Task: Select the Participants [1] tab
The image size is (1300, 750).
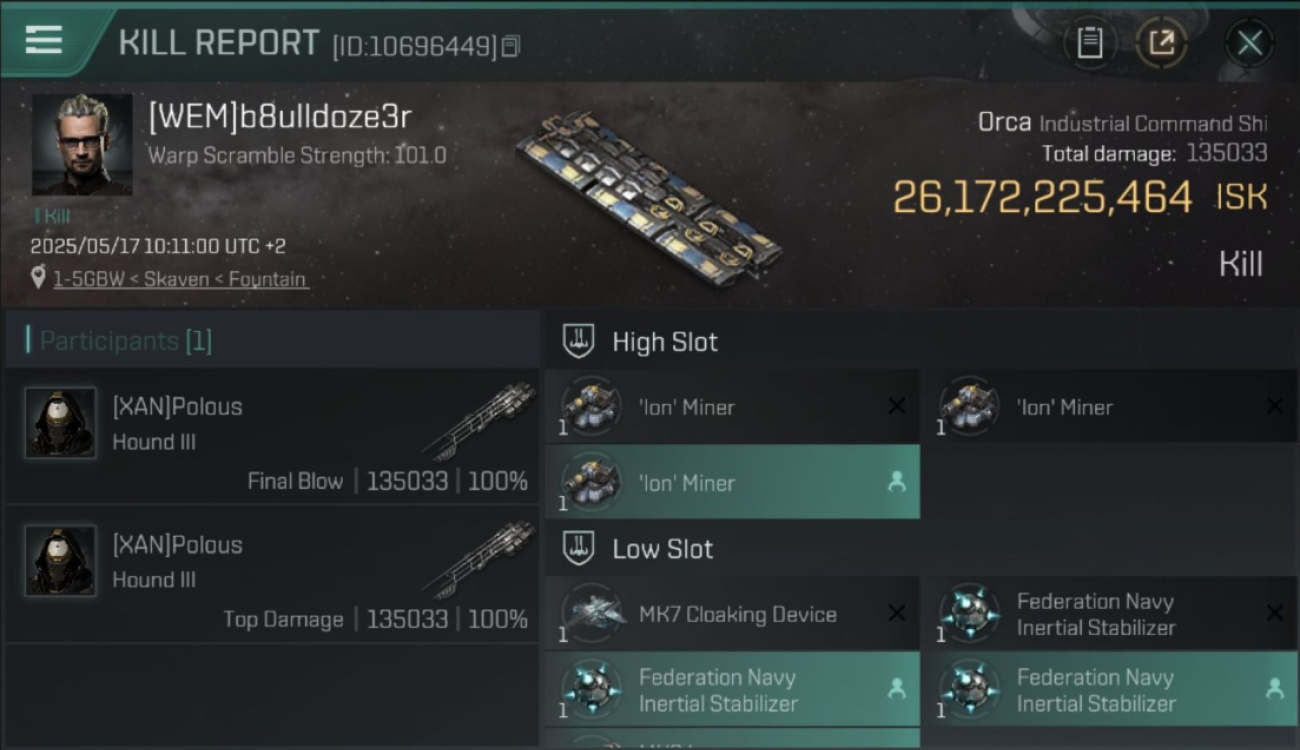Action: click(125, 341)
